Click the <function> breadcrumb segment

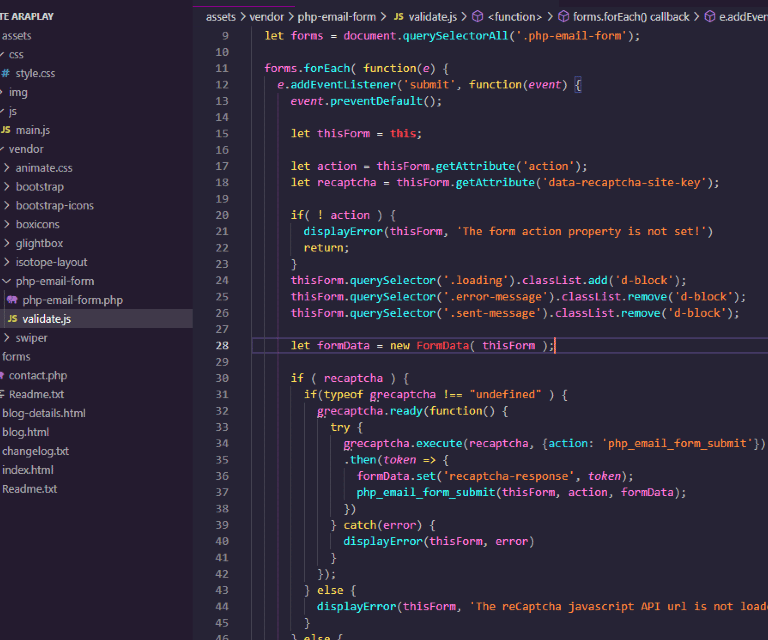pos(515,17)
